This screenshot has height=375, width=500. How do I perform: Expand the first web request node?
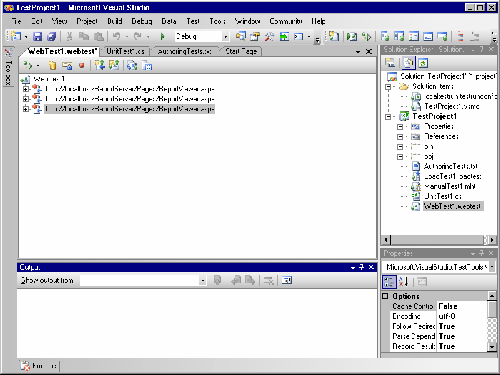click(x=26, y=89)
